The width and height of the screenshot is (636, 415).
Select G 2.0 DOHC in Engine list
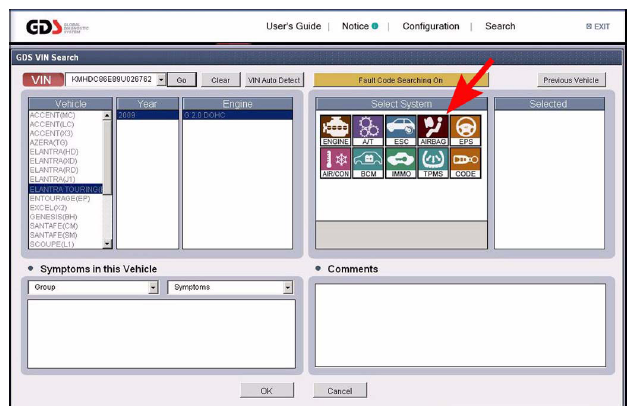pos(237,115)
